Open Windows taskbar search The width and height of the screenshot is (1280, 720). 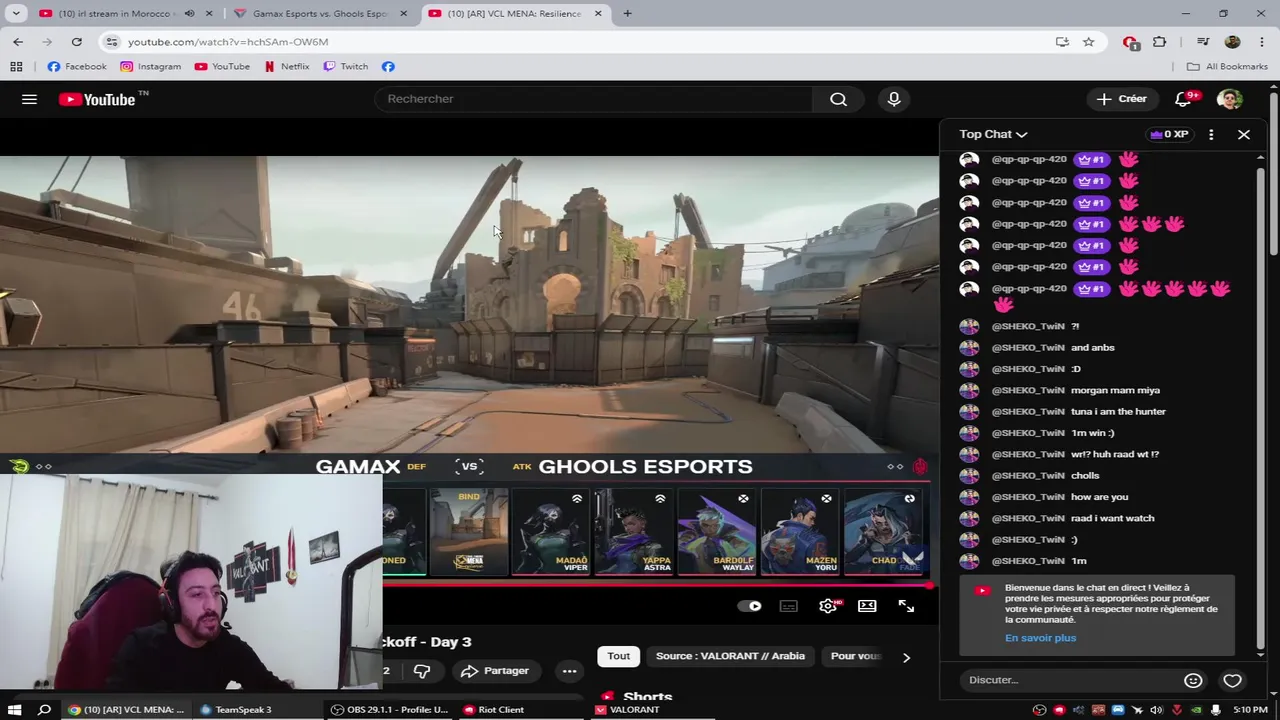(44, 710)
